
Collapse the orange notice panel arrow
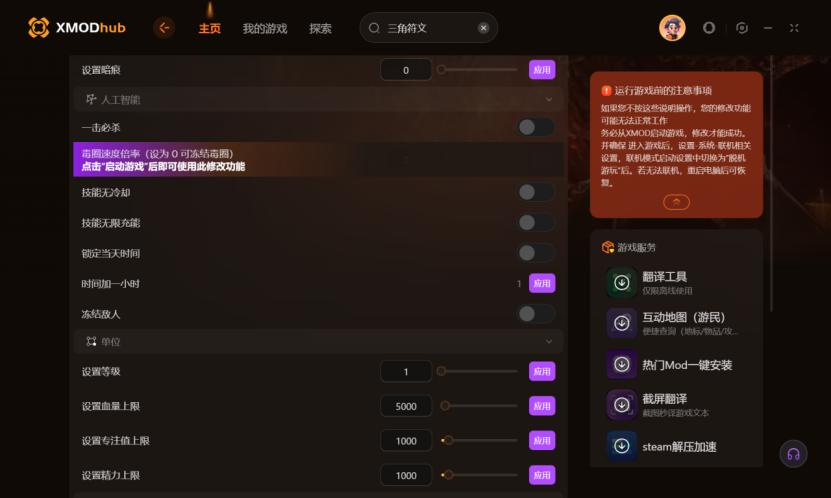[676, 202]
